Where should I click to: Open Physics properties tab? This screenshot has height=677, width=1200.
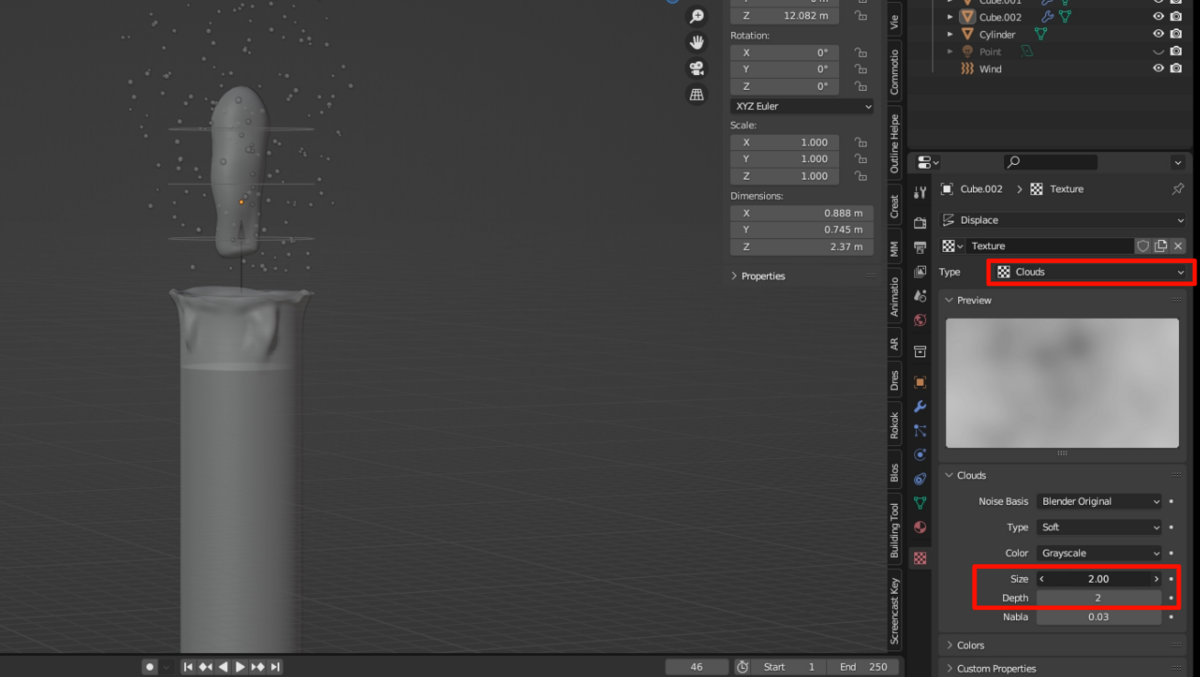920,454
